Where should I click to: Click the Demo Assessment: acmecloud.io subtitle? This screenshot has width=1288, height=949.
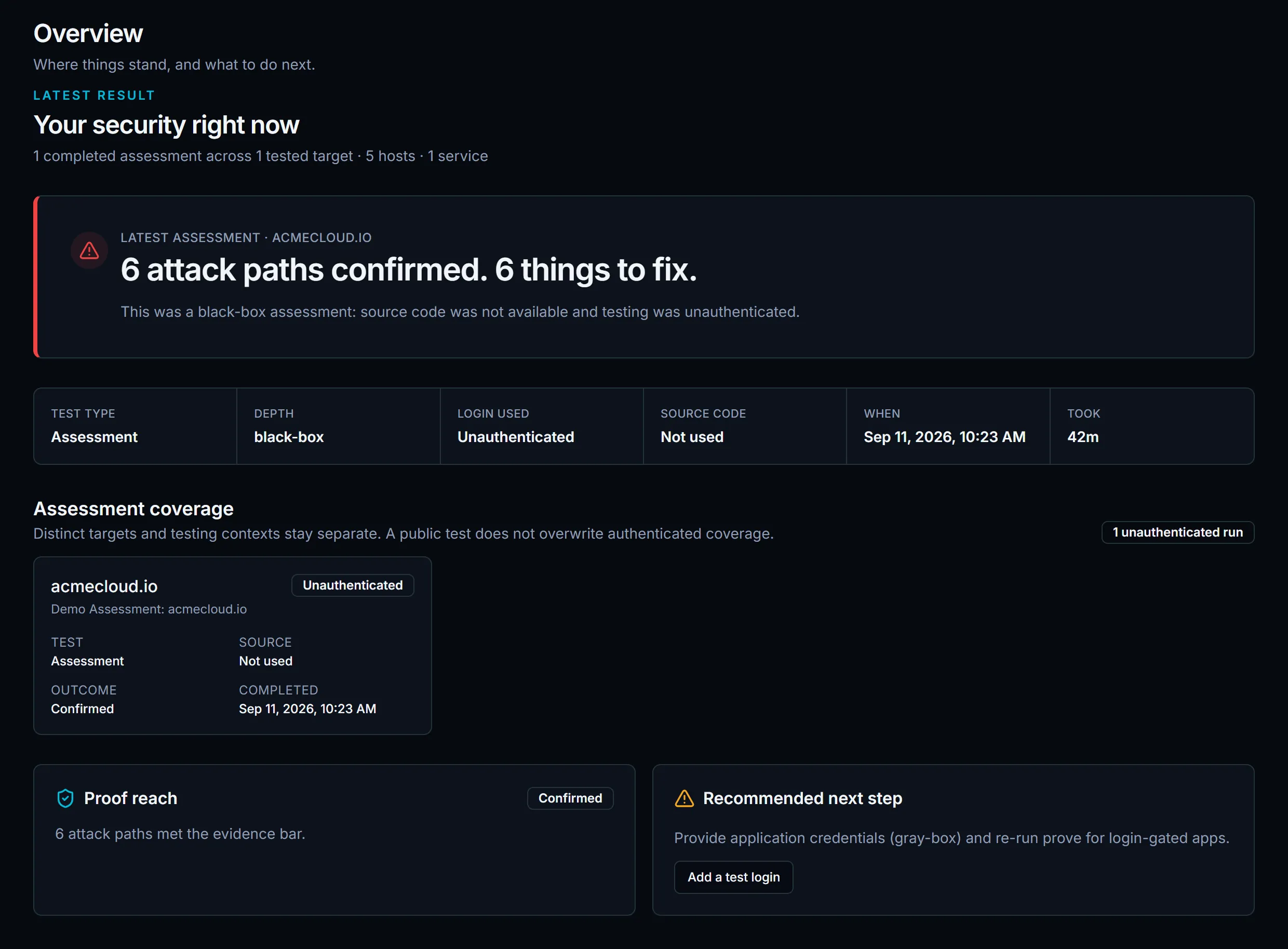pyautogui.click(x=149, y=609)
